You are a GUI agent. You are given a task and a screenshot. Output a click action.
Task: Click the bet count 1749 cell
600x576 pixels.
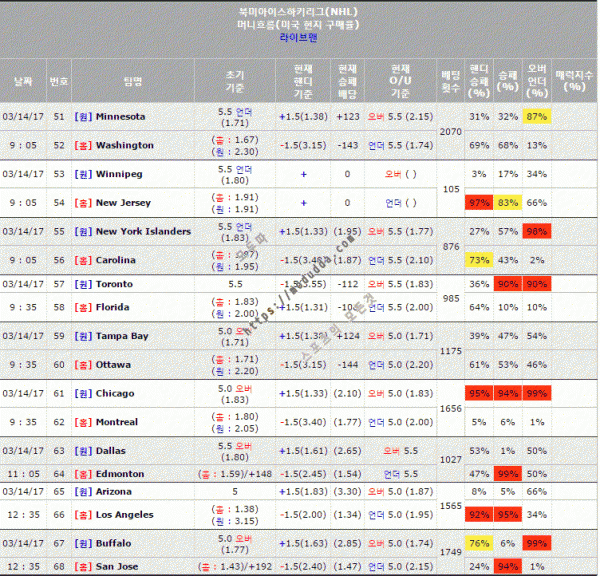[x=450, y=552]
